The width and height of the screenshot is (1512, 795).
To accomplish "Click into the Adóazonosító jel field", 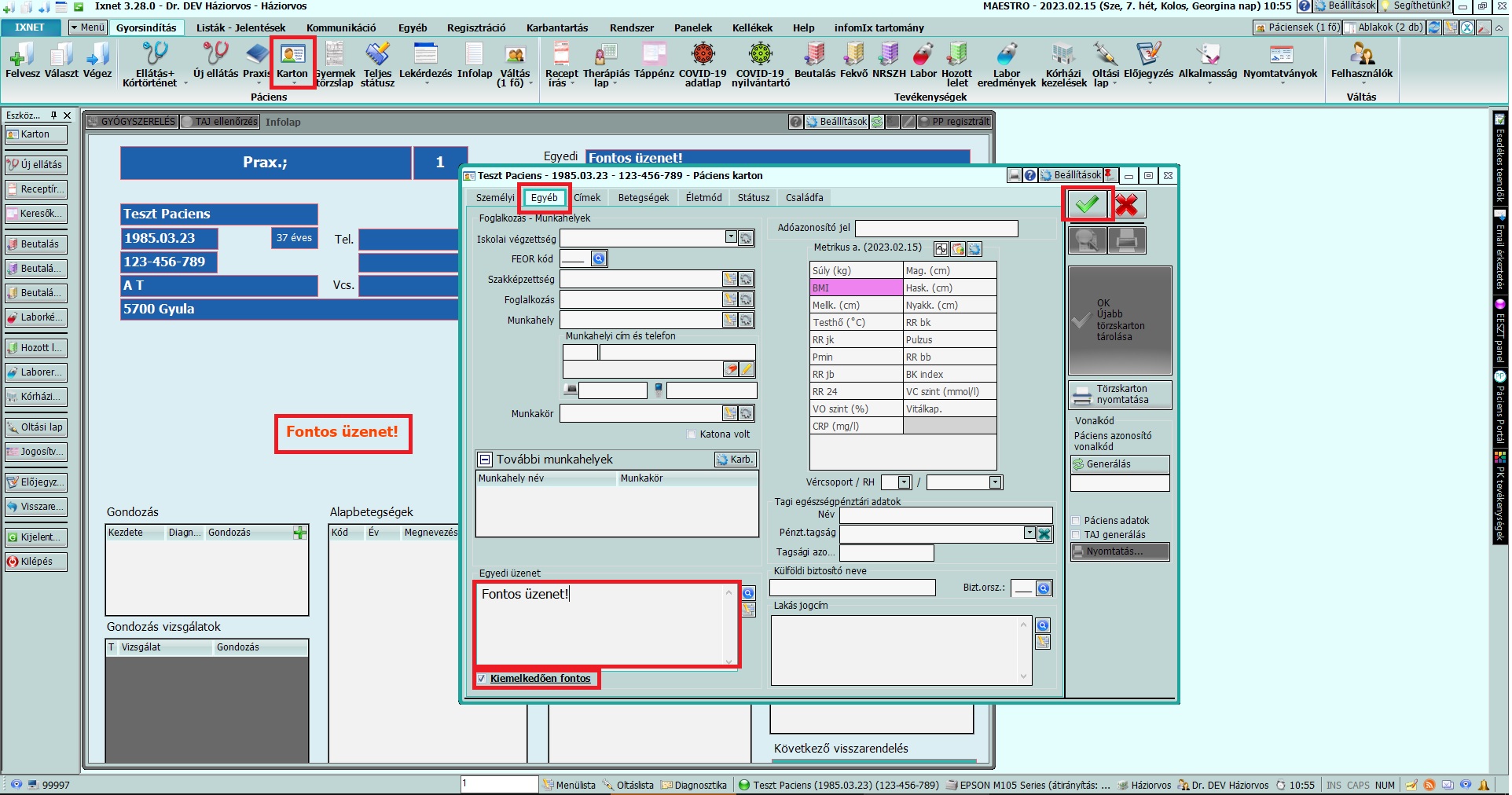I will coord(935,229).
